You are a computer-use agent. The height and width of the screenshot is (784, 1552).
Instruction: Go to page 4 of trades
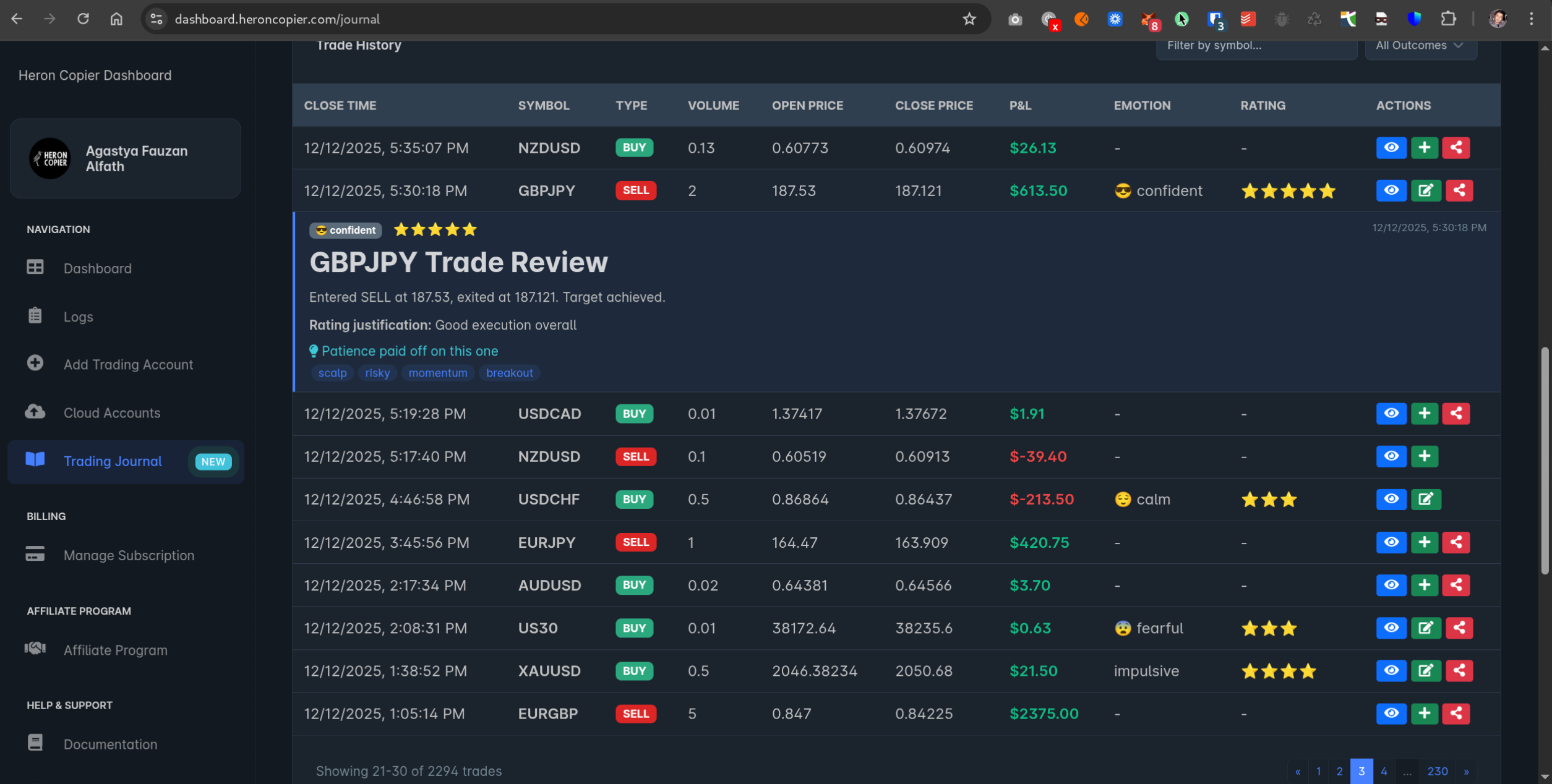pos(1383,771)
